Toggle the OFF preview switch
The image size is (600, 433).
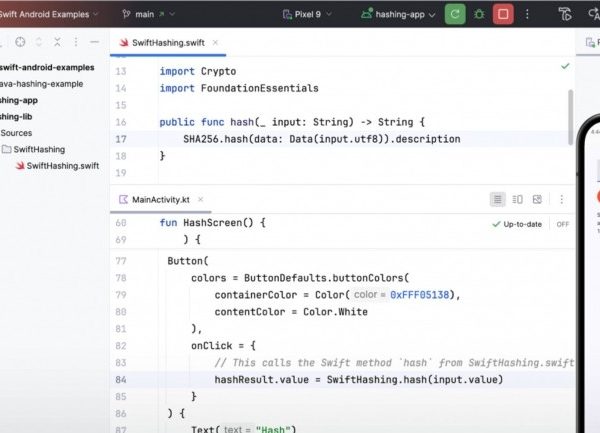point(563,224)
